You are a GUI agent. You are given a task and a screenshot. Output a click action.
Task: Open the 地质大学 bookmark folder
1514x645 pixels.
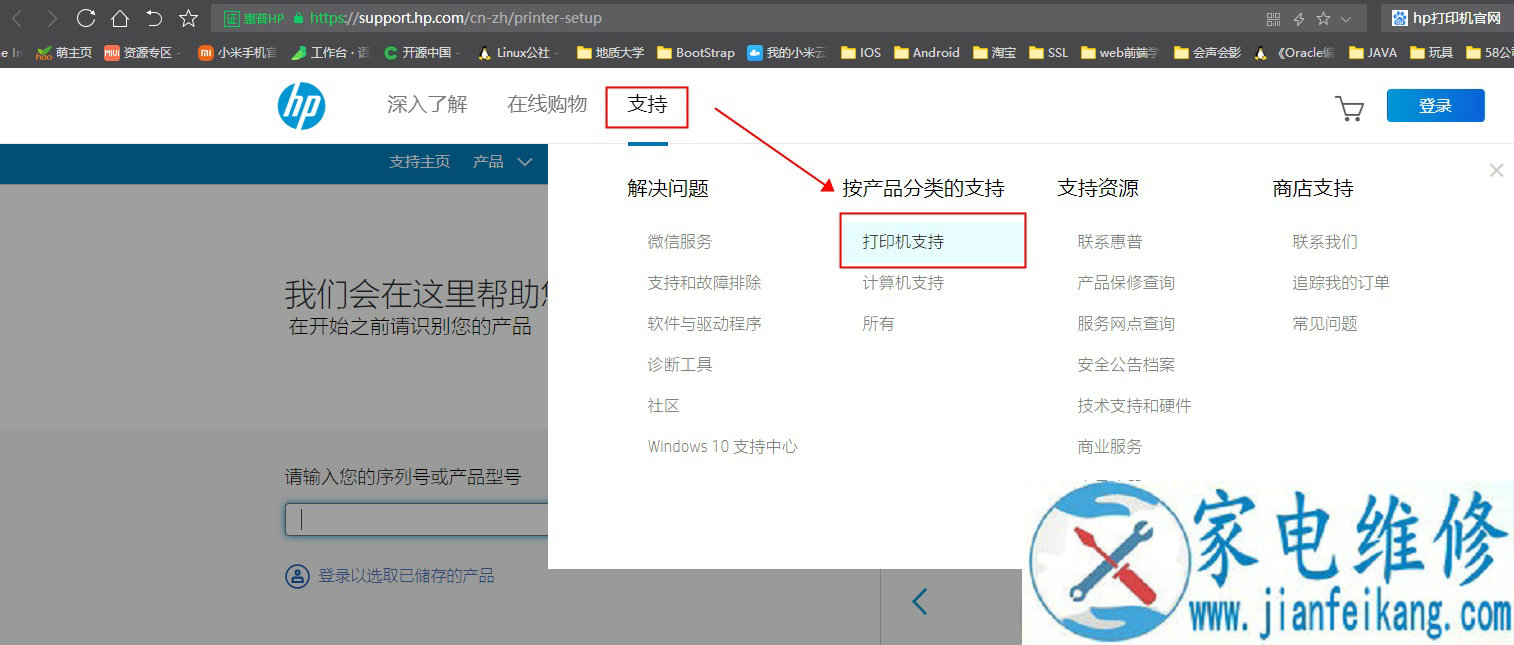coord(610,53)
